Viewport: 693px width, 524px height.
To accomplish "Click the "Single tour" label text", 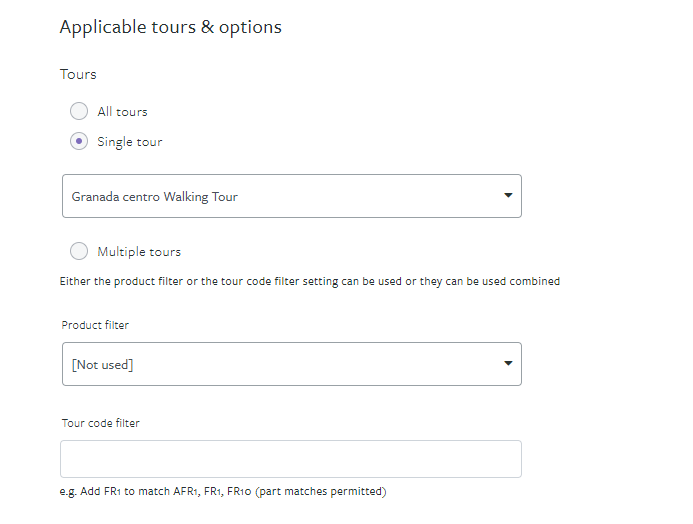I will tap(129, 142).
